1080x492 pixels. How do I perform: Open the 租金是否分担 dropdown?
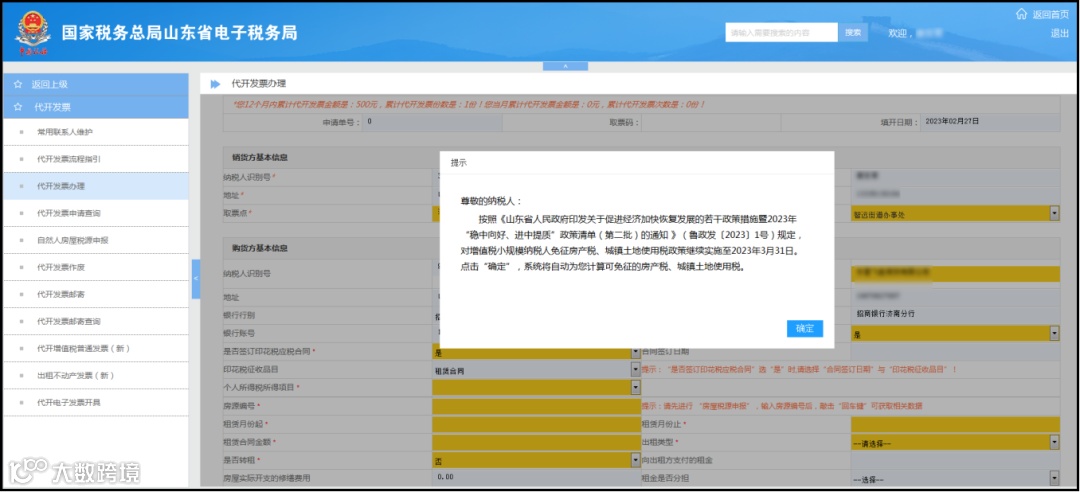(955, 478)
